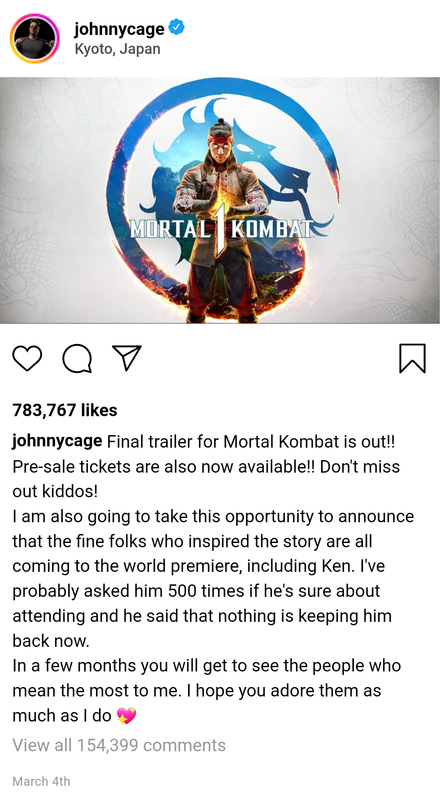Click the caption's first line about final trailer
Screen dimensions: 440x800
click(x=204, y=441)
